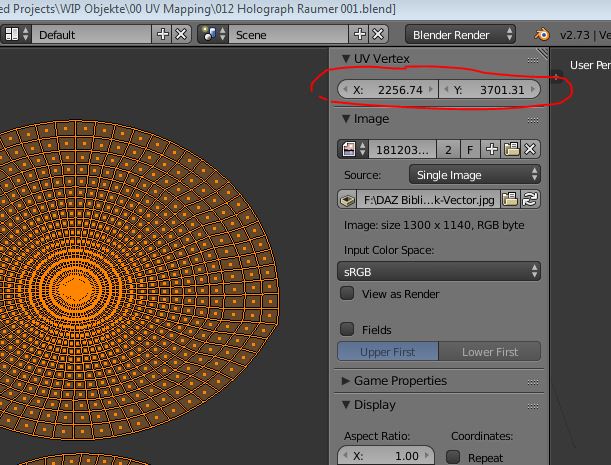
Task: Click the User Persp view label
Action: 590,65
